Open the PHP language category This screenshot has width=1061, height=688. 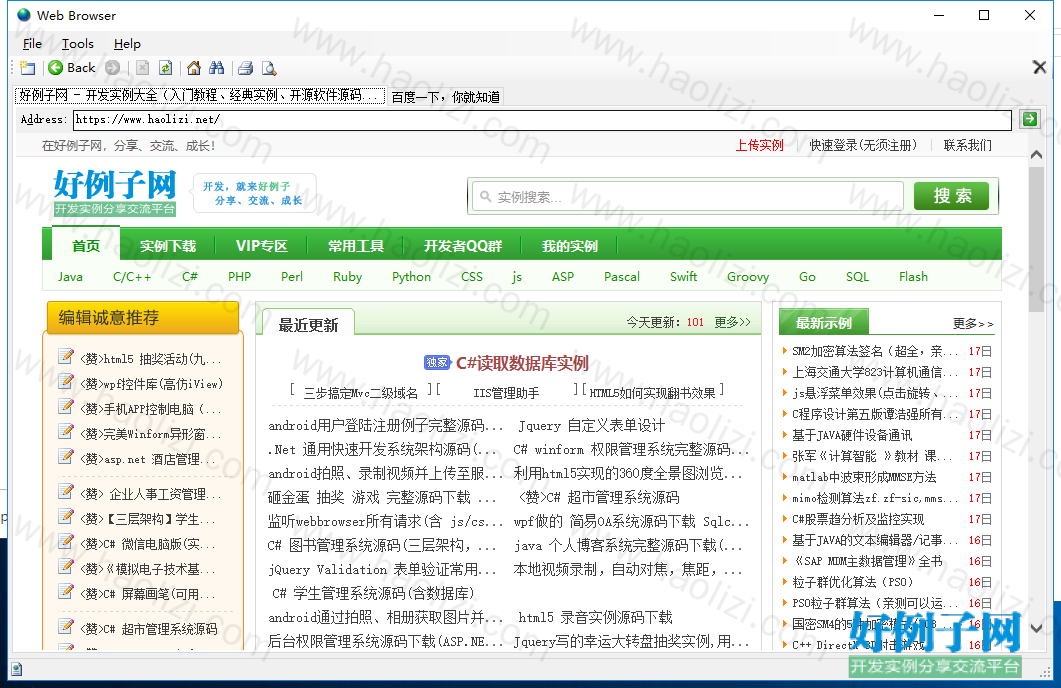tap(240, 277)
